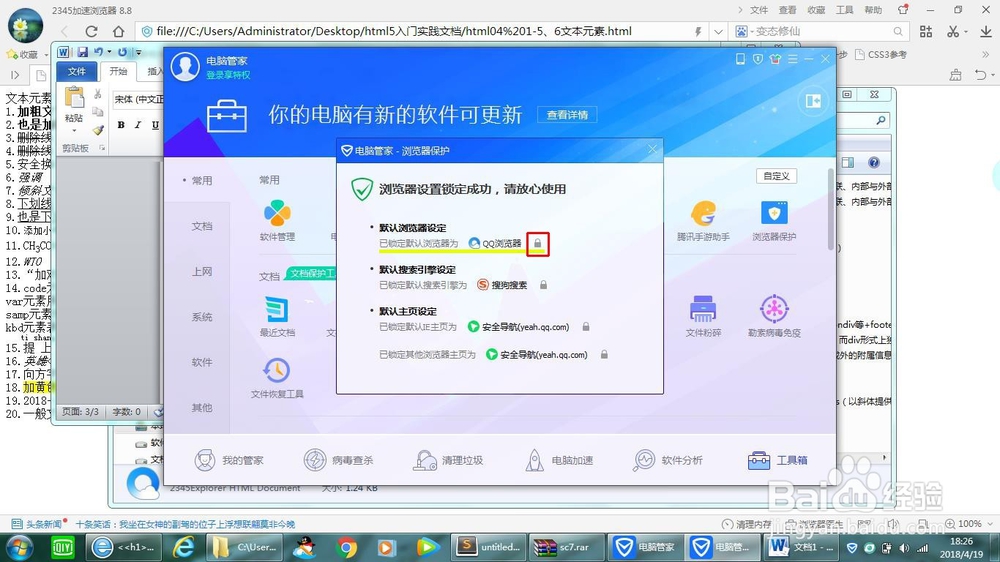1000x562 pixels.
Task: Open 电脑加速 in the bottom bar
Action: pyautogui.click(x=559, y=460)
